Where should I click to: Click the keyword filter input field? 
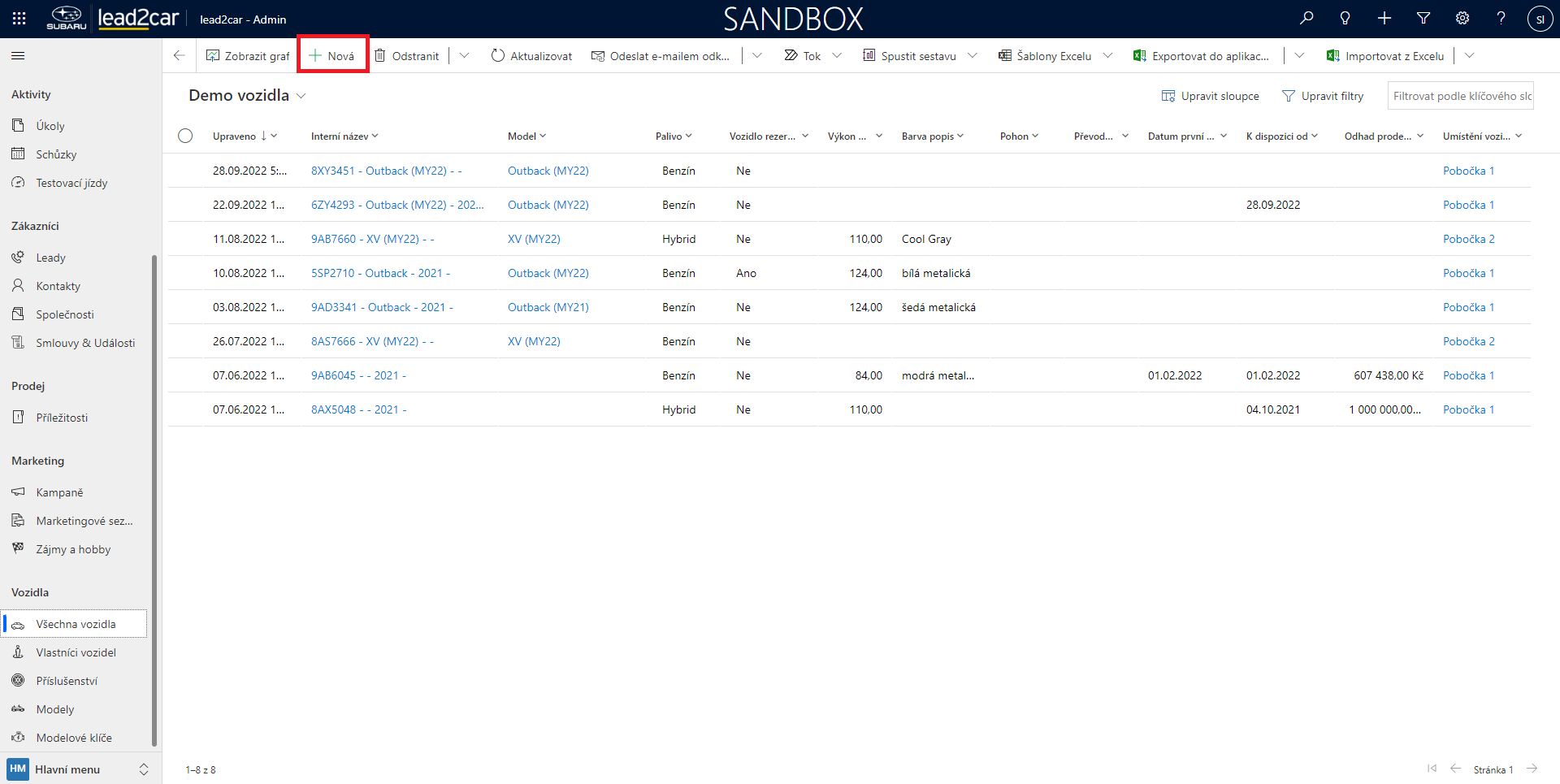(1460, 96)
